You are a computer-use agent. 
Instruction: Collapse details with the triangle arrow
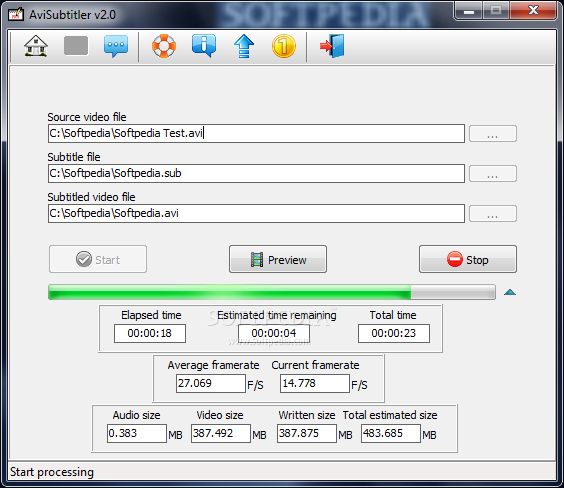pos(510,292)
